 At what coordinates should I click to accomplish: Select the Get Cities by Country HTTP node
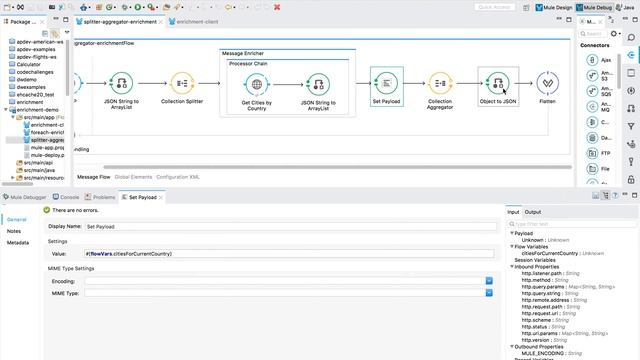click(x=257, y=84)
